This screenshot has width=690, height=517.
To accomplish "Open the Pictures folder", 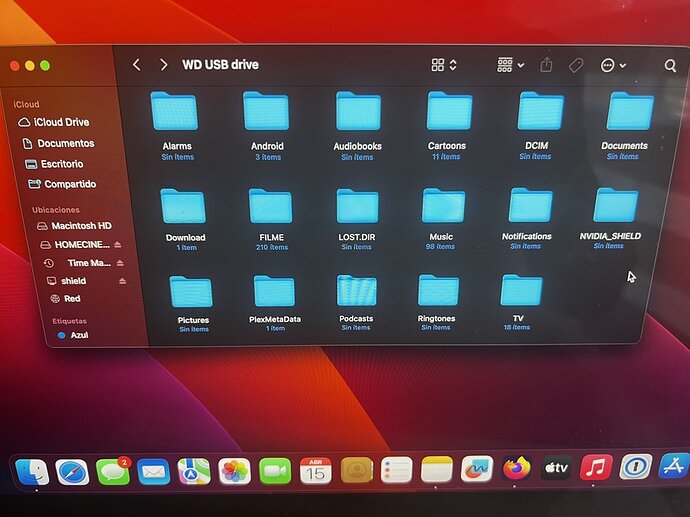I will pos(191,291).
